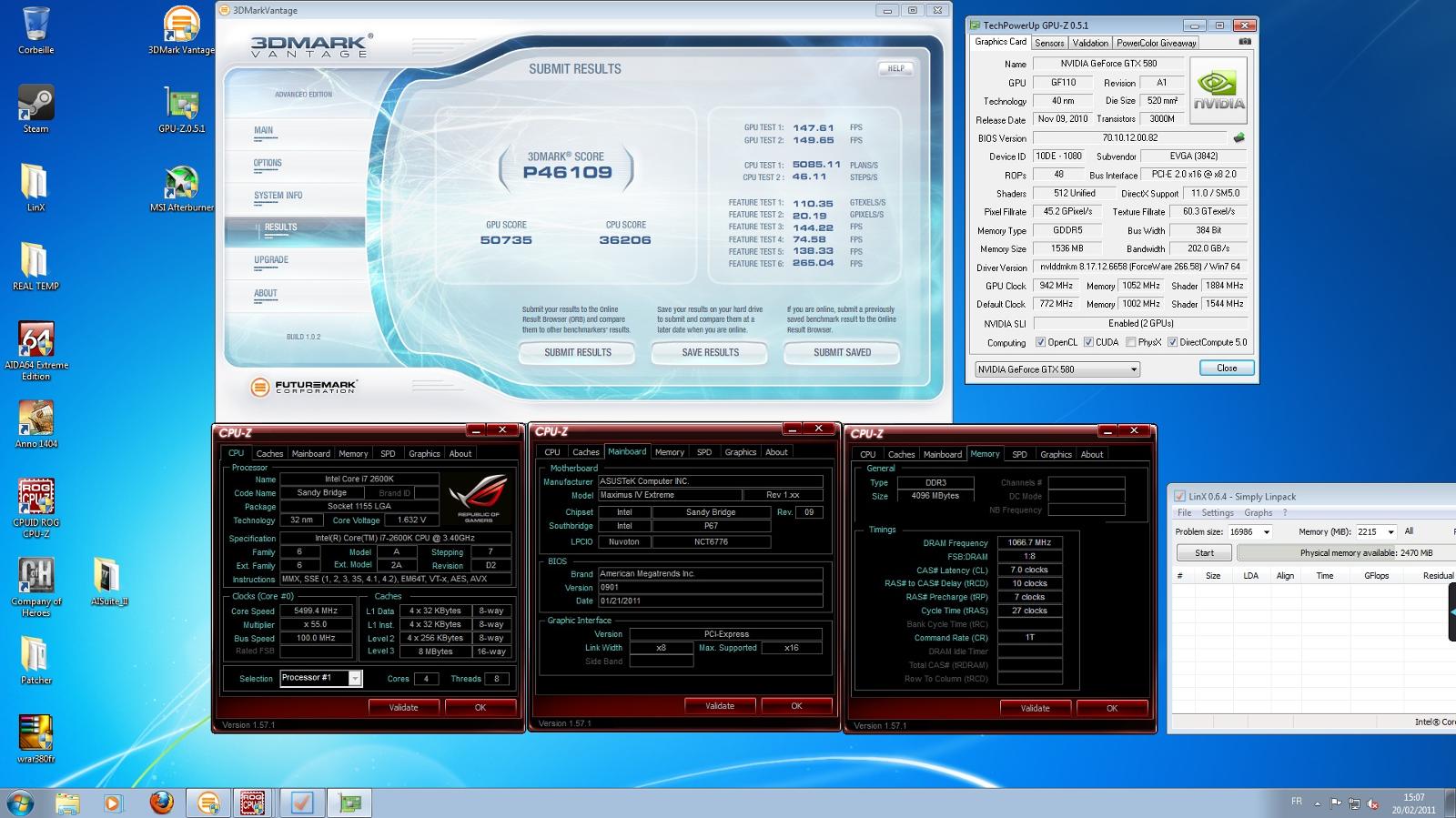Toggle the OpenCL checkbox in GPU-Z
The image size is (1456, 818).
[x=1040, y=342]
